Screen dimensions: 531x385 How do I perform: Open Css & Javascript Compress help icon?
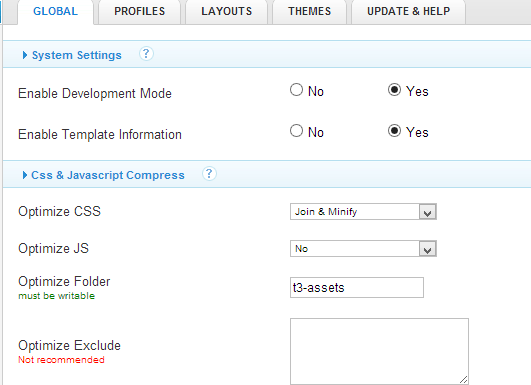click(x=209, y=174)
